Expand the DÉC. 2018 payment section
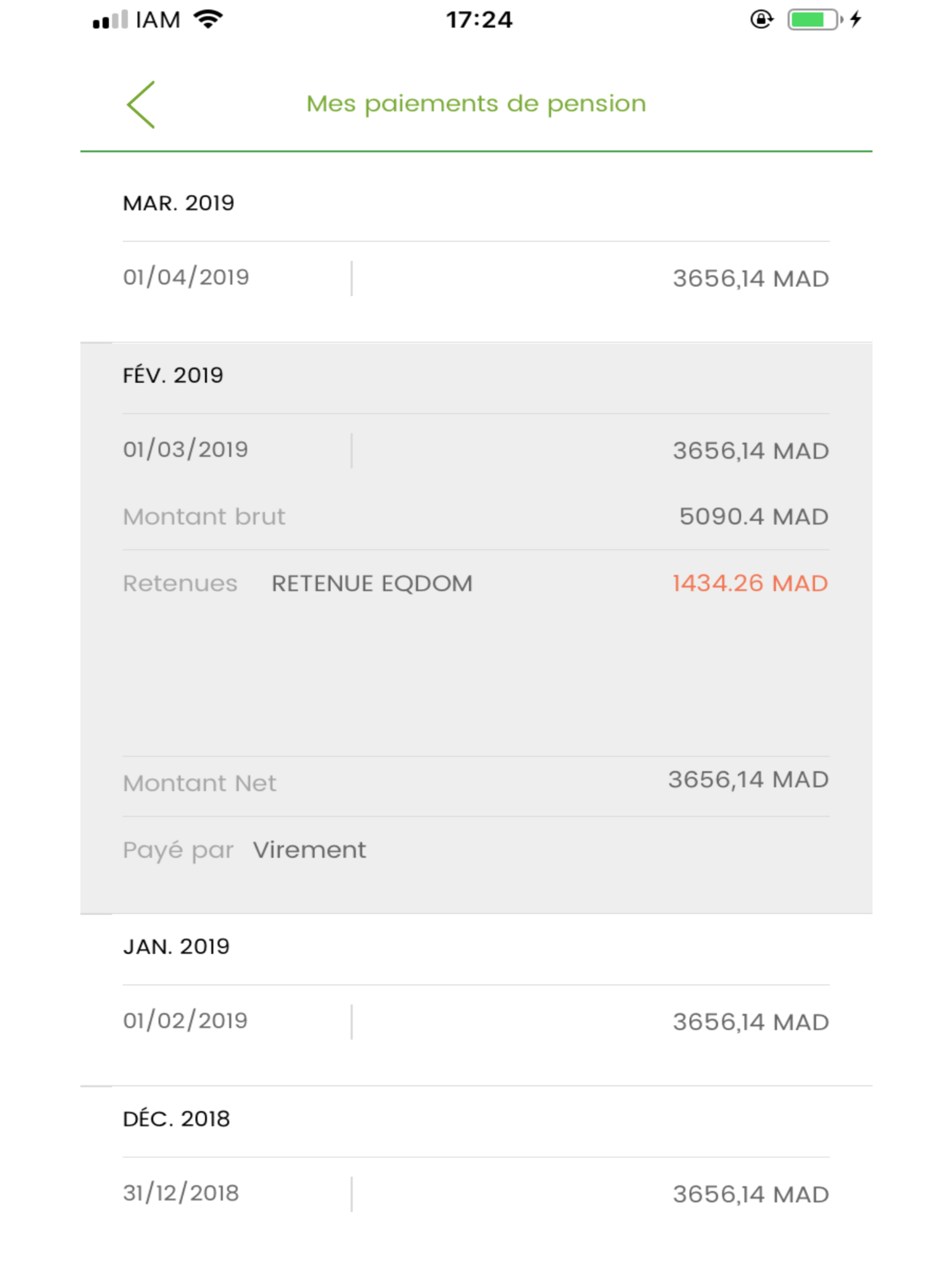Screen dimensions: 952x1270 tap(176, 1119)
